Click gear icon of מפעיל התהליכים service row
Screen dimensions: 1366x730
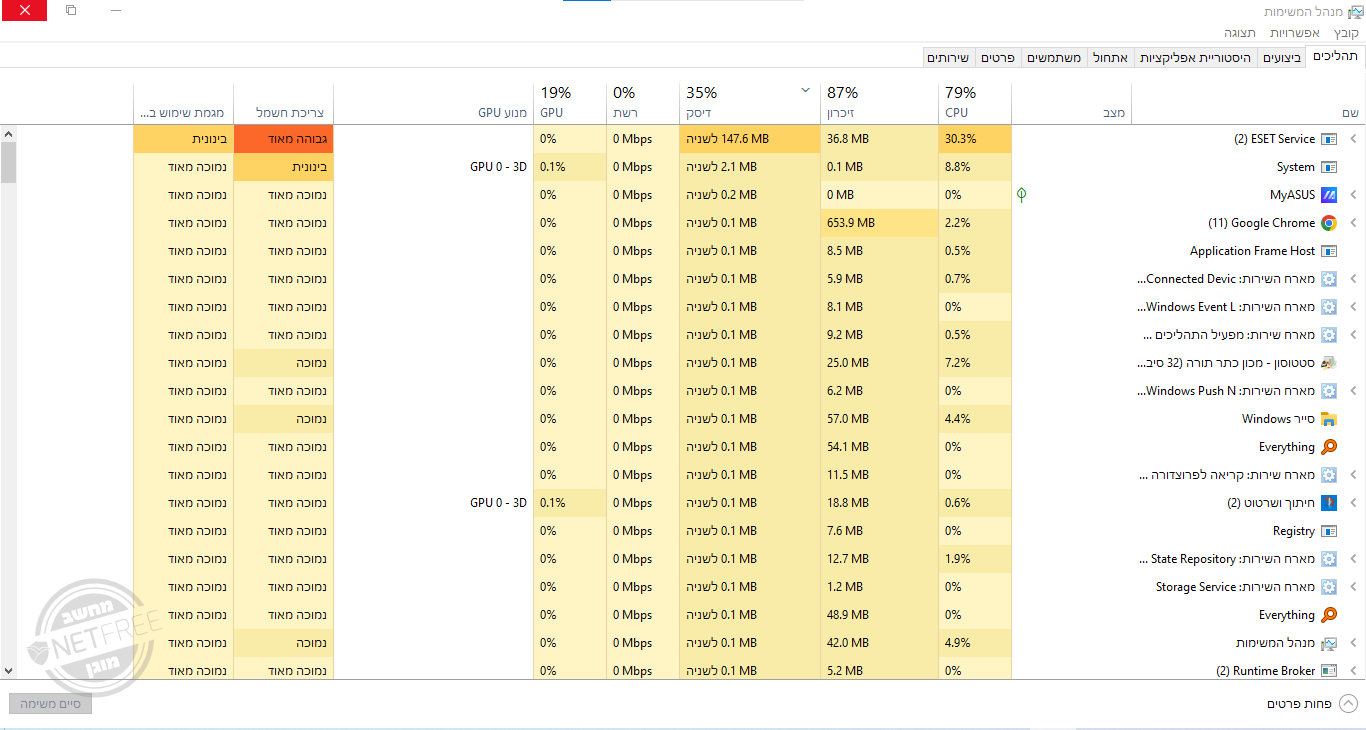click(x=1329, y=335)
